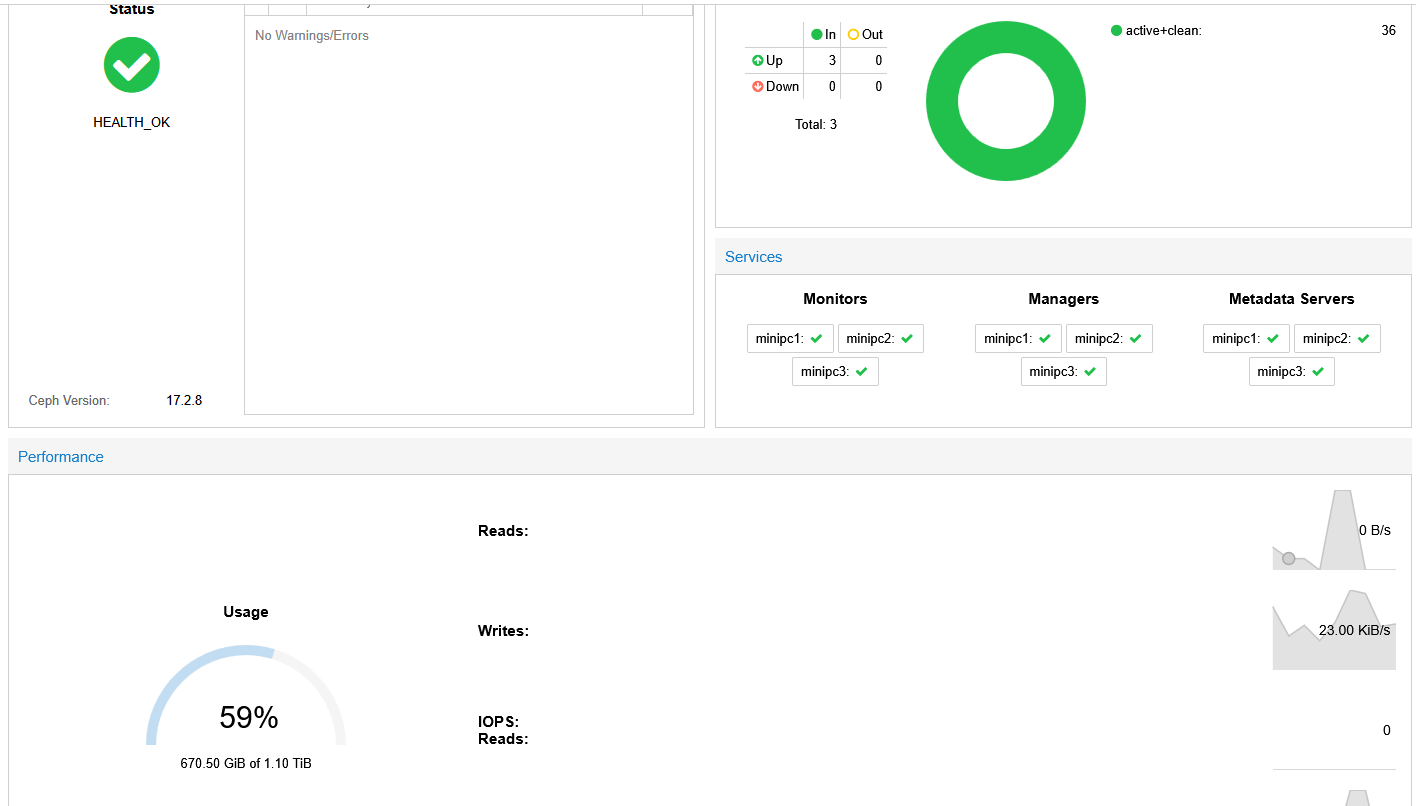Select the minipc3 metadata server box
This screenshot has height=806, width=1416.
[1291, 372]
